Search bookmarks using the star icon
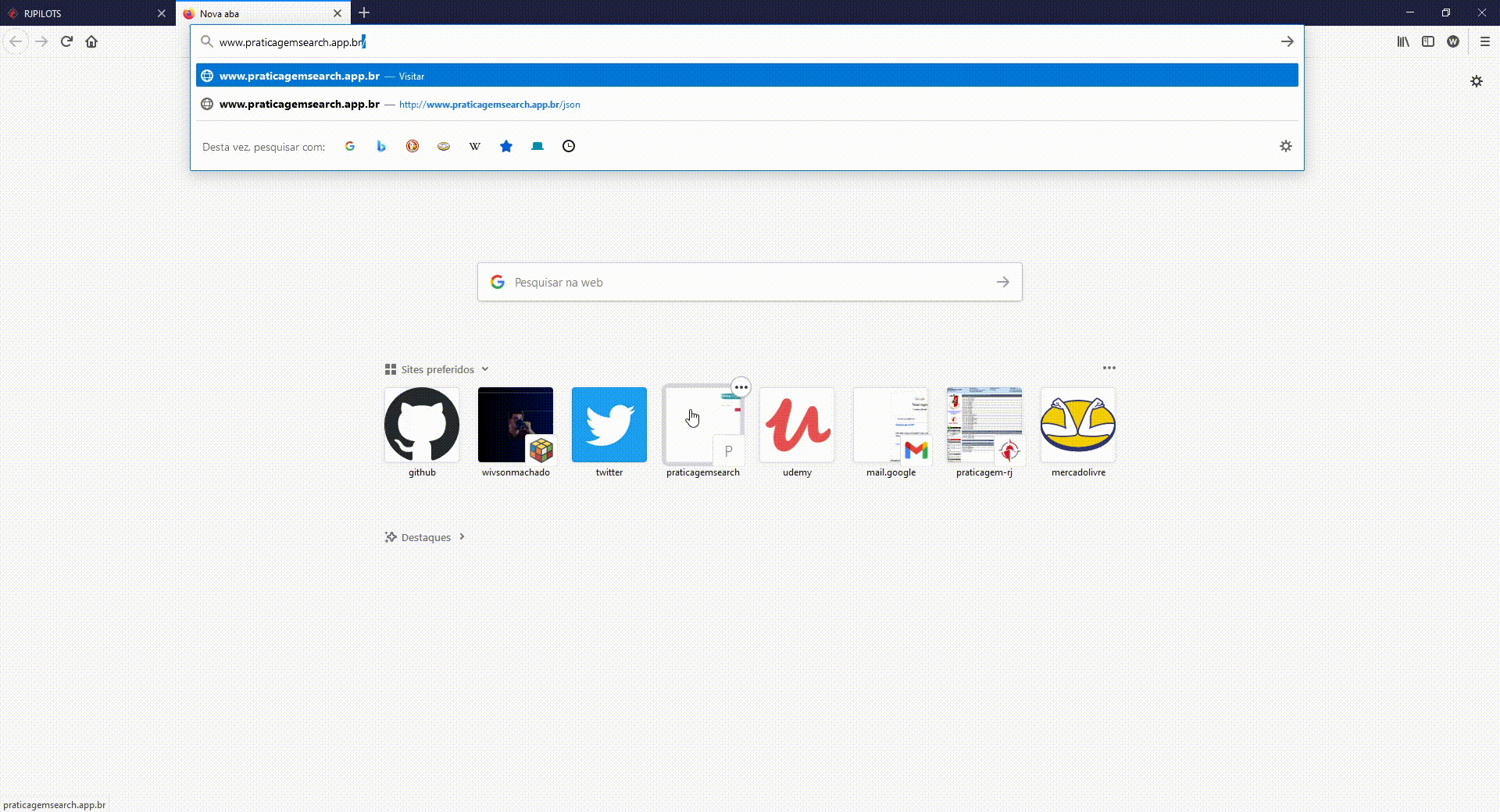1500x812 pixels. (506, 146)
